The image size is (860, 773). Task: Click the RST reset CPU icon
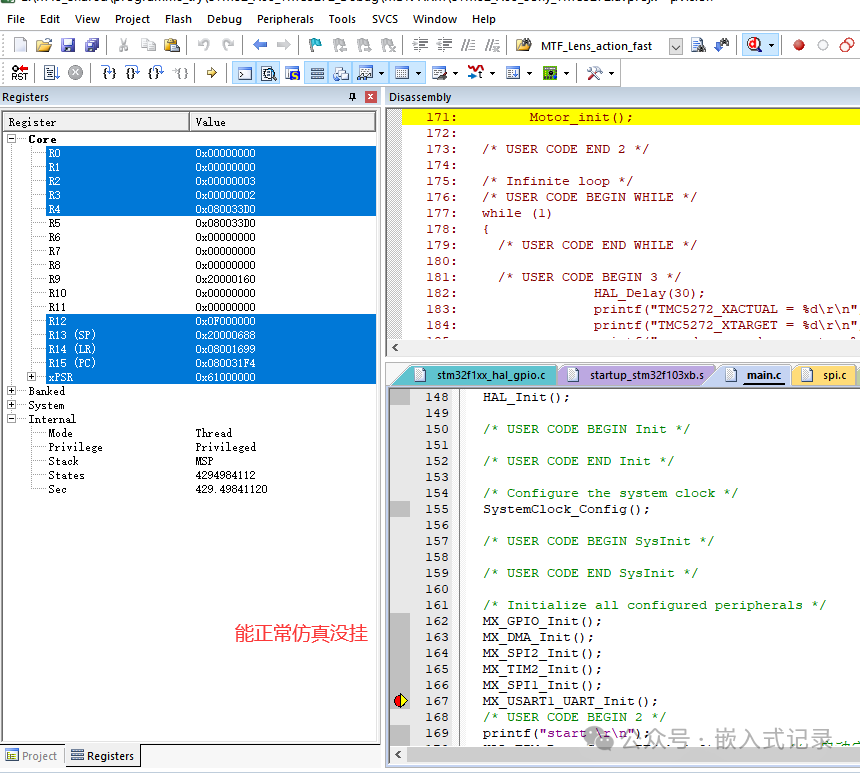pos(20,72)
